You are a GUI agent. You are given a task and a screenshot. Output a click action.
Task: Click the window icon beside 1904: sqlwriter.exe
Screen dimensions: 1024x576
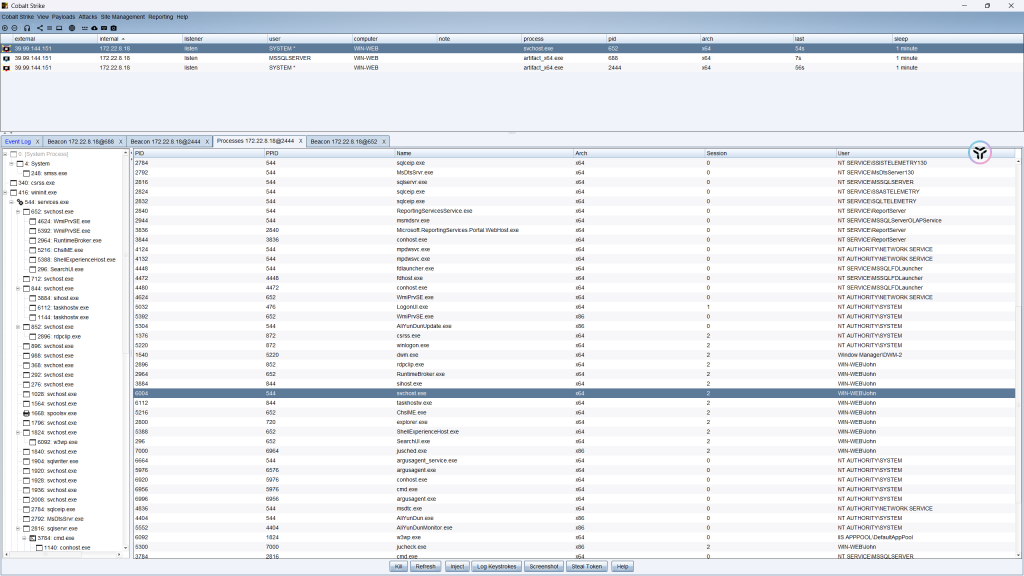[x=26, y=461]
